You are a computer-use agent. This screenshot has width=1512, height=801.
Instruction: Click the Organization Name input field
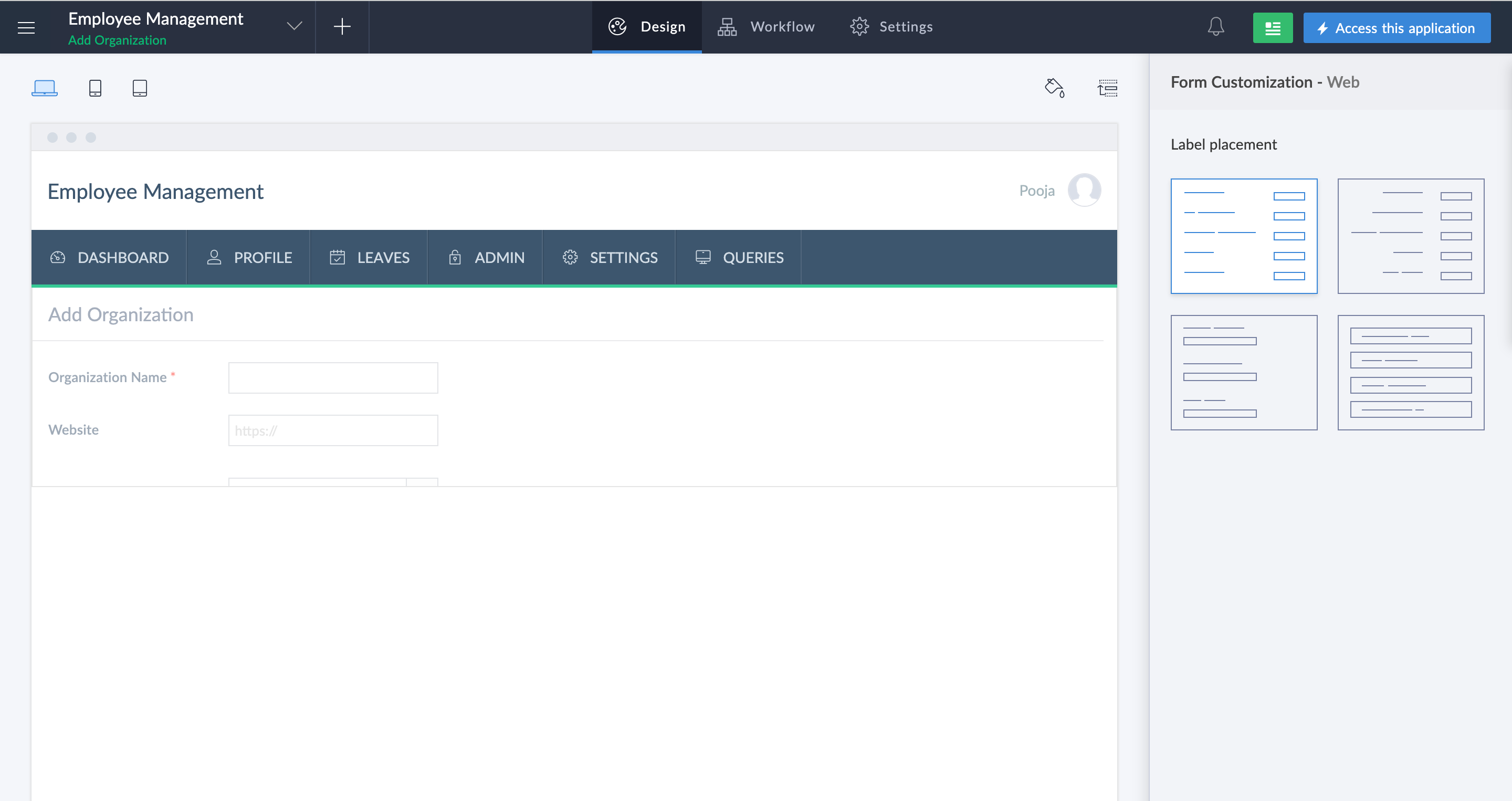pos(333,378)
